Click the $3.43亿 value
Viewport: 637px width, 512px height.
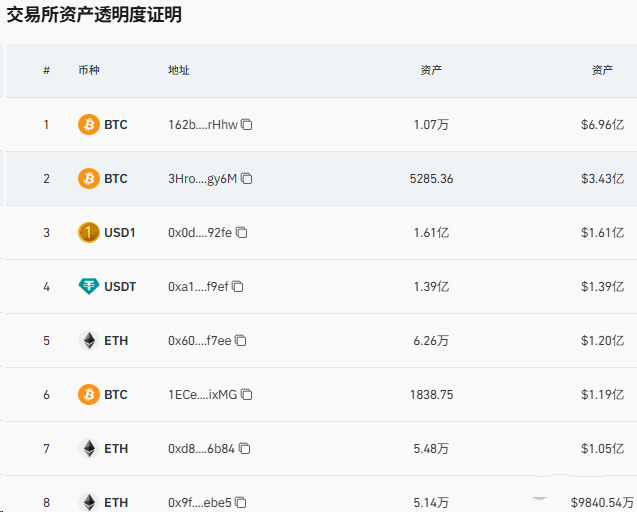point(602,178)
